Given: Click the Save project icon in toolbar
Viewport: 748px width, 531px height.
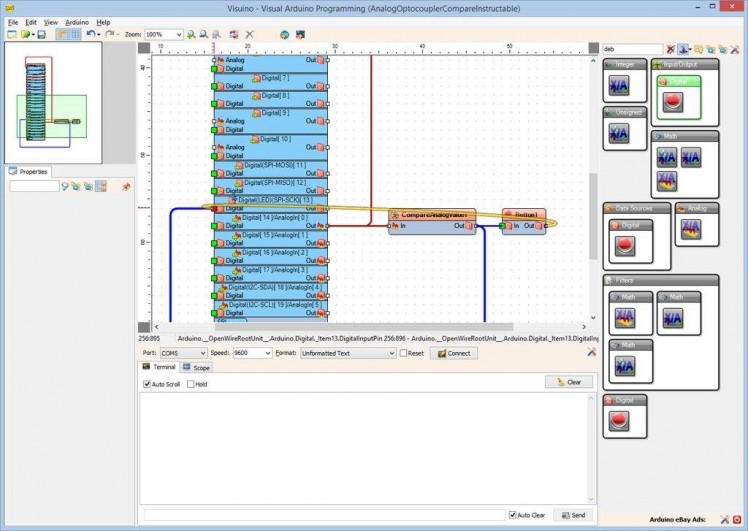Looking at the screenshot, I should (41, 34).
